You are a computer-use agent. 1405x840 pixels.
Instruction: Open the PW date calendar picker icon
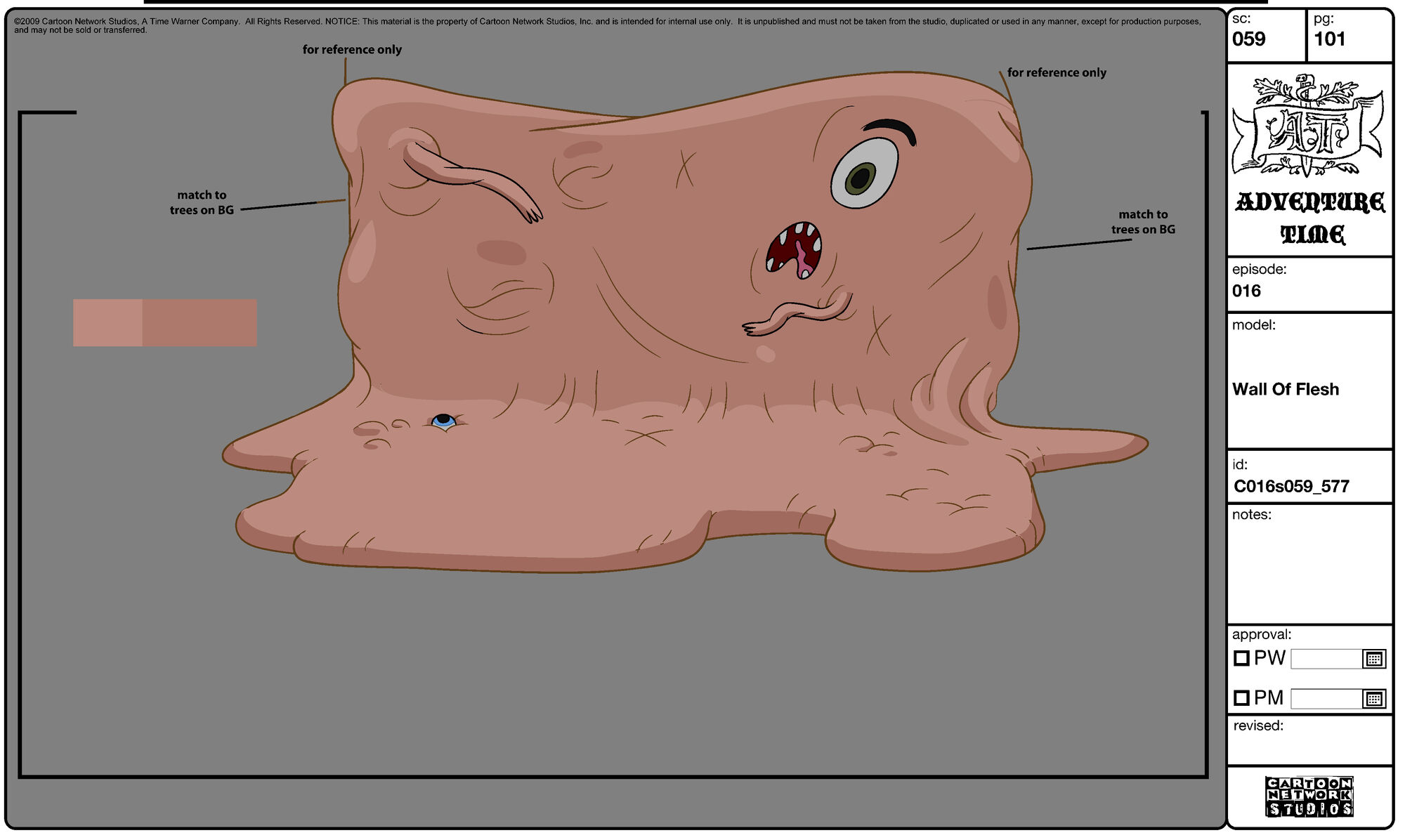1374,659
